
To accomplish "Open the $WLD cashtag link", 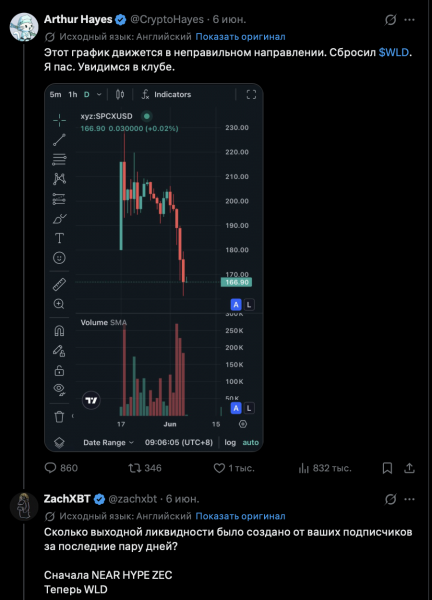I will click(x=394, y=52).
